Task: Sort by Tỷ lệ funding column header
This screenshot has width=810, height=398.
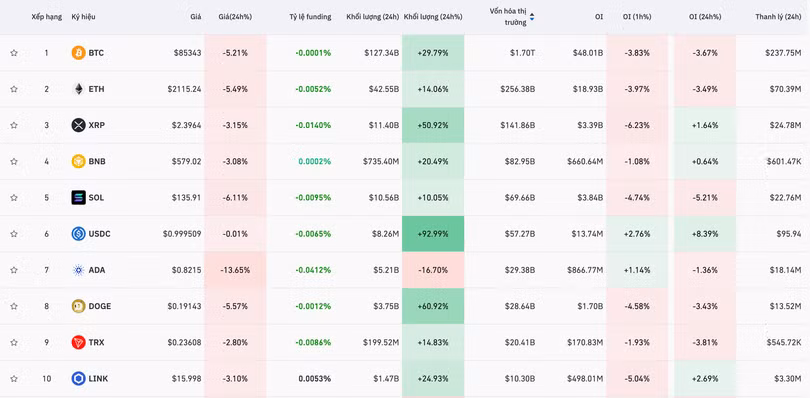Action: (x=310, y=17)
